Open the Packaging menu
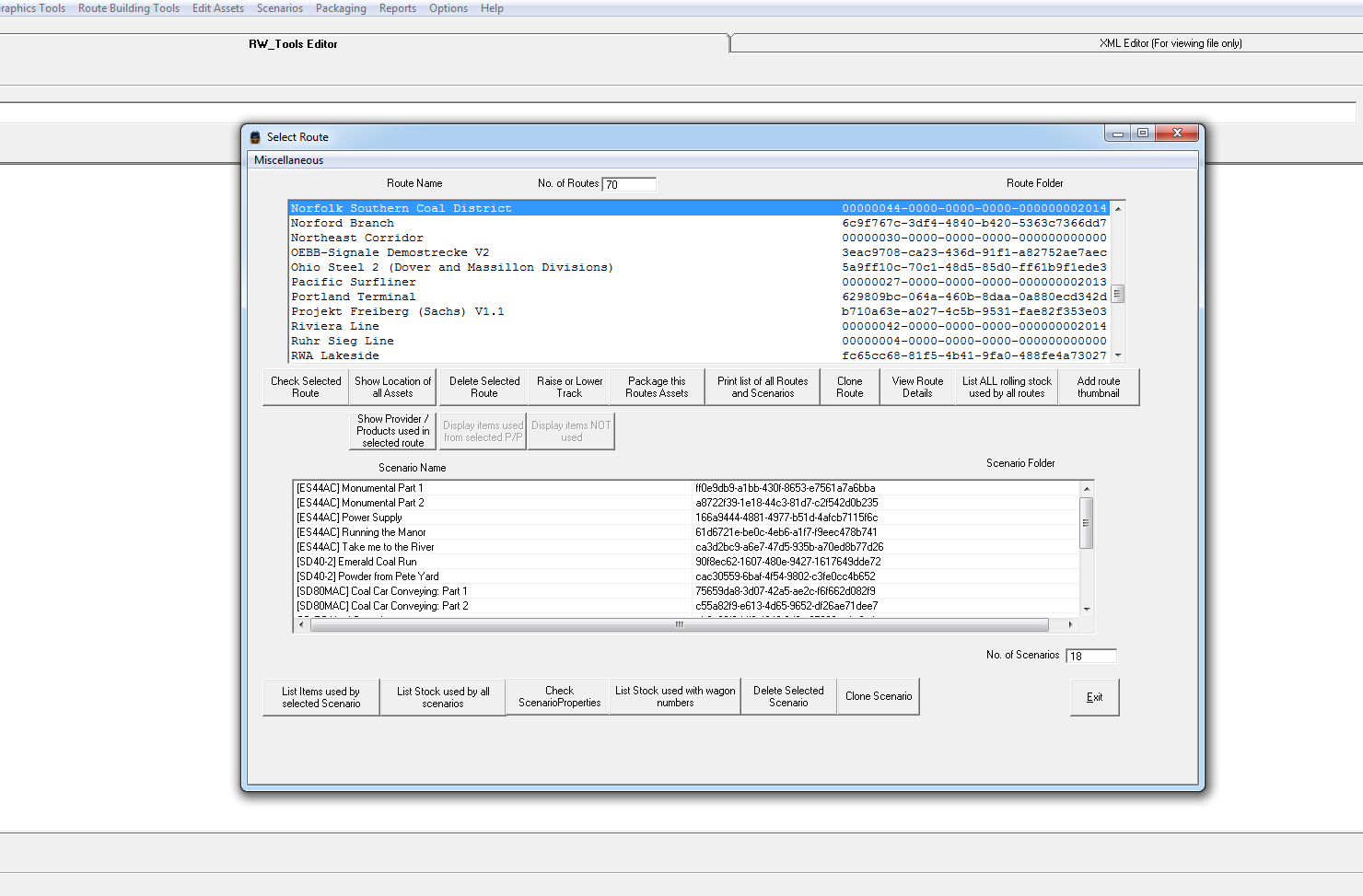 pos(341,8)
